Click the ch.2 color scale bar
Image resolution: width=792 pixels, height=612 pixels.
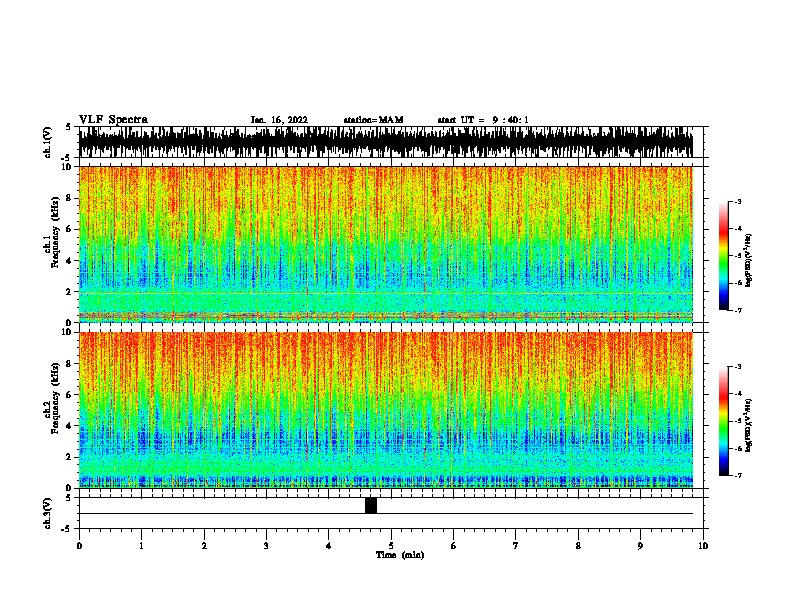point(723,421)
